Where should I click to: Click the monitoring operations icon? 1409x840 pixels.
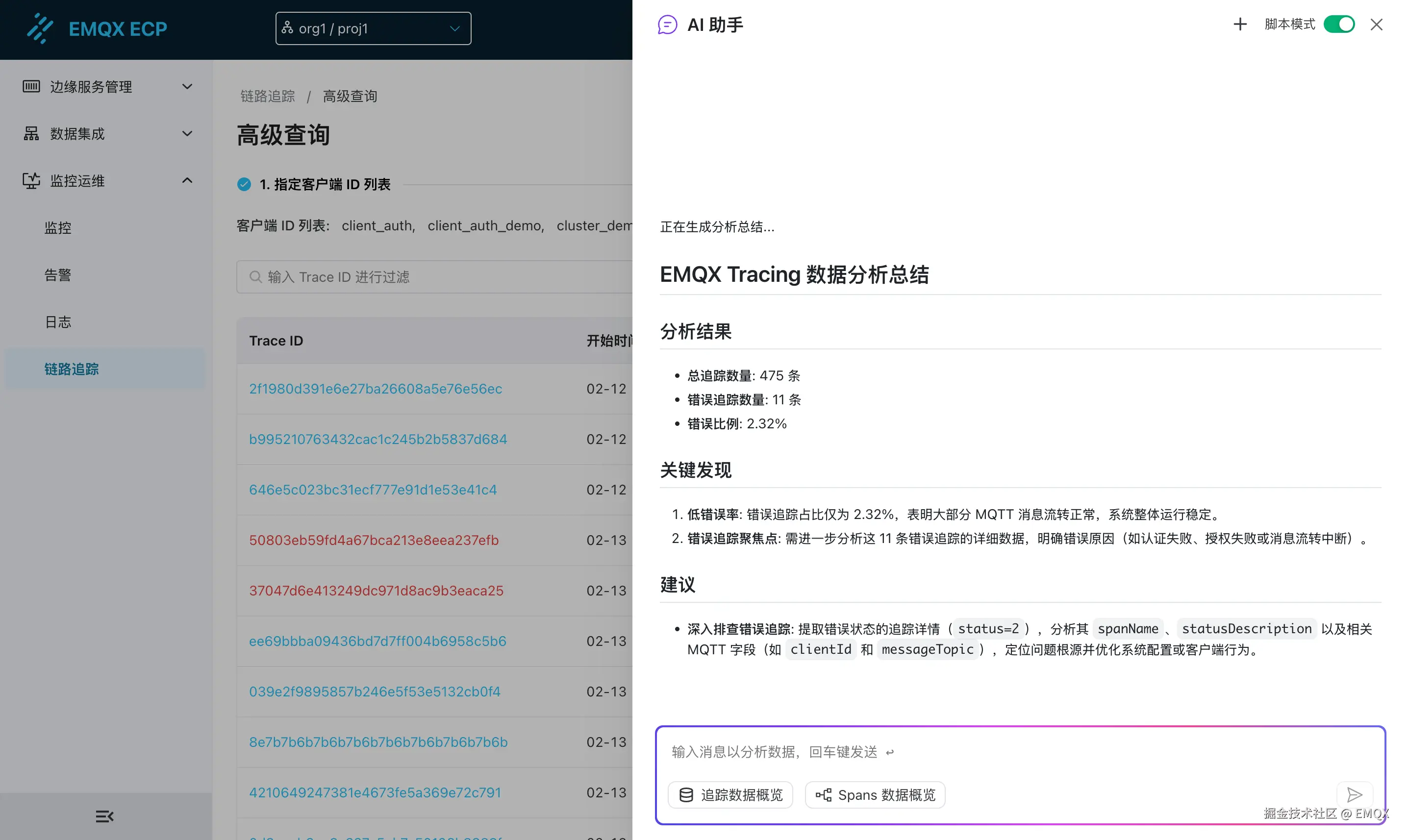click(31, 180)
